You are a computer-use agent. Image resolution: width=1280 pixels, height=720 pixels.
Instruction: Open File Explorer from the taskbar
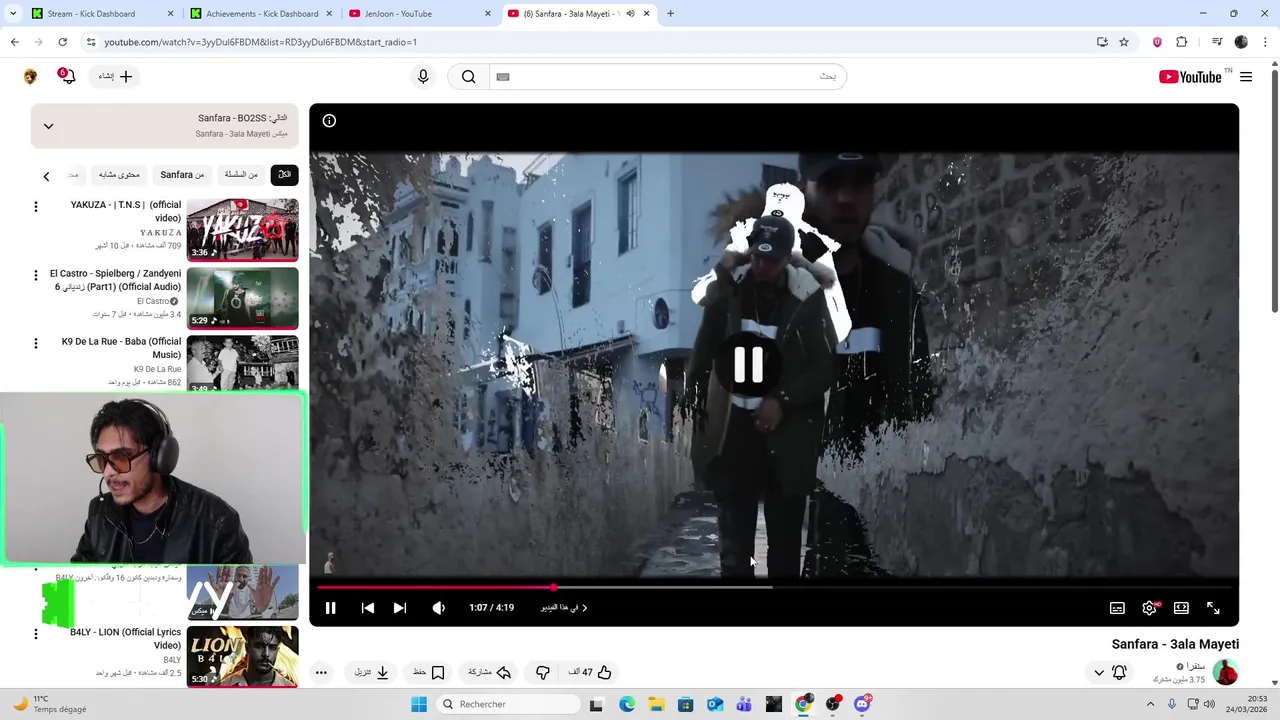tap(656, 704)
